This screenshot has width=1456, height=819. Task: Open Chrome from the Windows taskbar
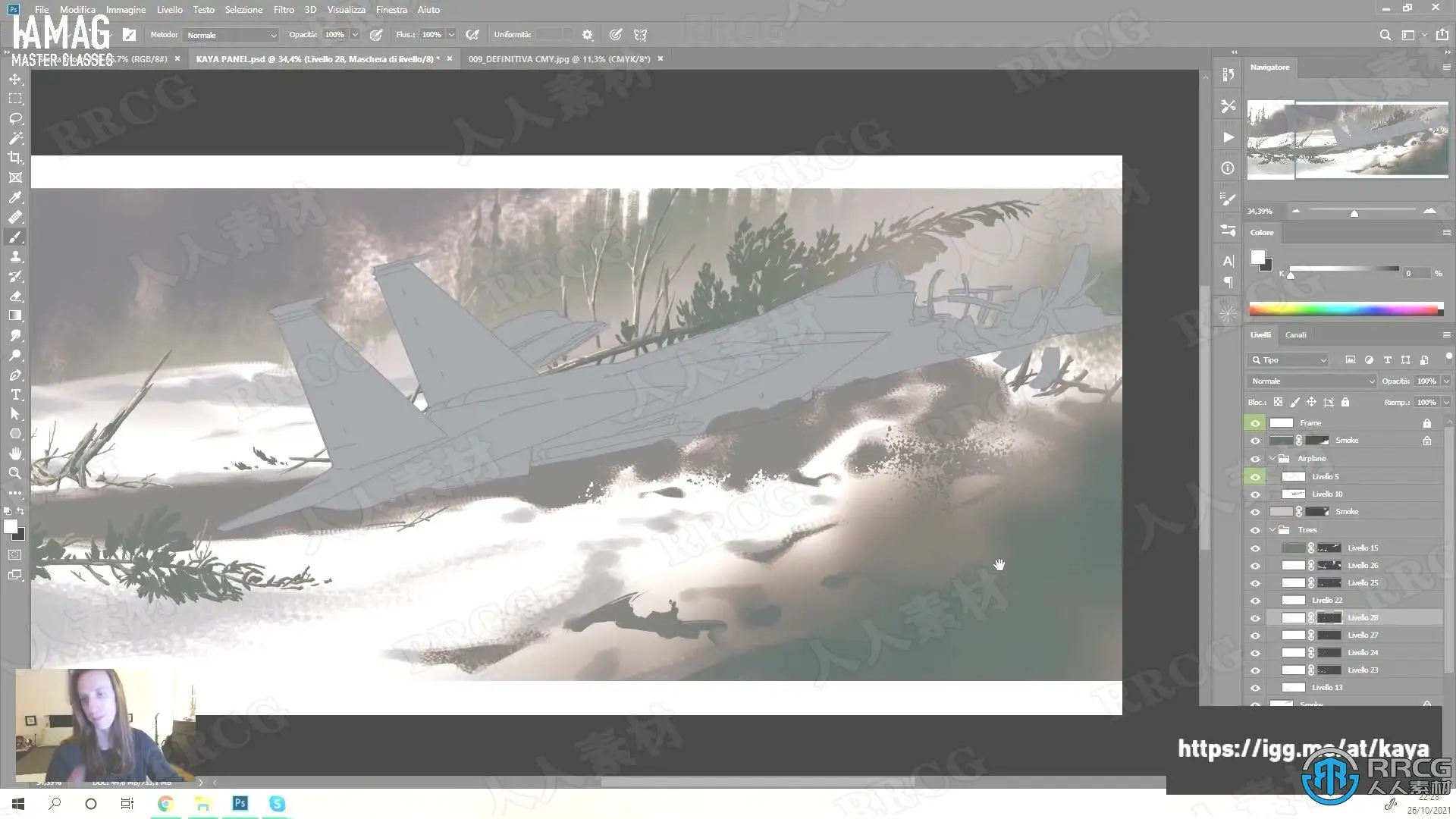165,804
